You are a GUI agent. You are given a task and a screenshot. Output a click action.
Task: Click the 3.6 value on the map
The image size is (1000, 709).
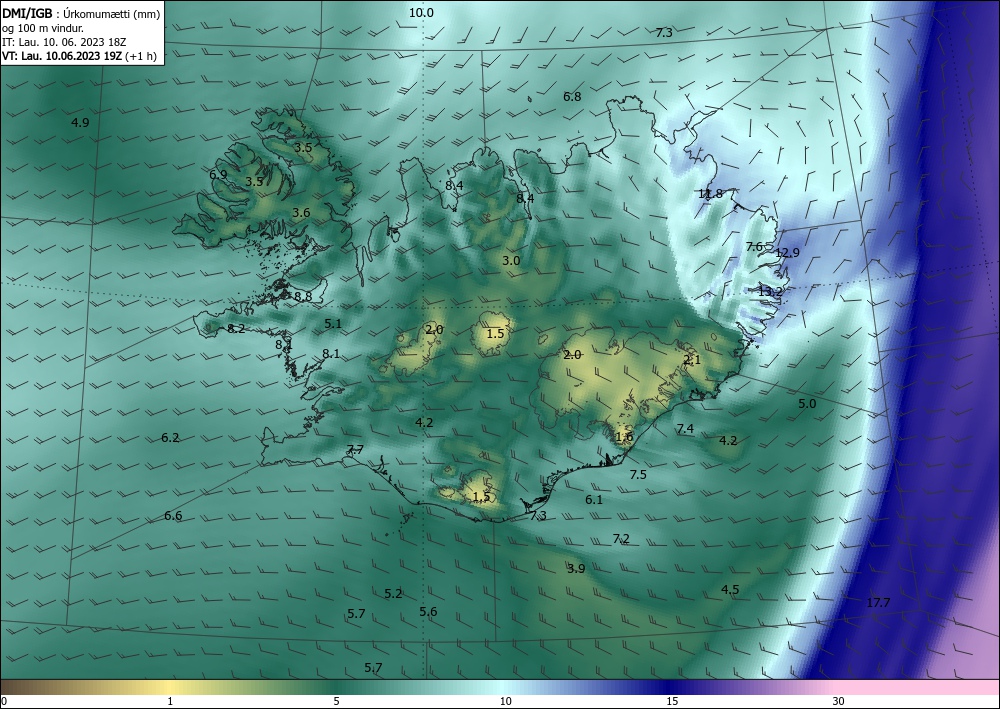pyautogui.click(x=301, y=212)
